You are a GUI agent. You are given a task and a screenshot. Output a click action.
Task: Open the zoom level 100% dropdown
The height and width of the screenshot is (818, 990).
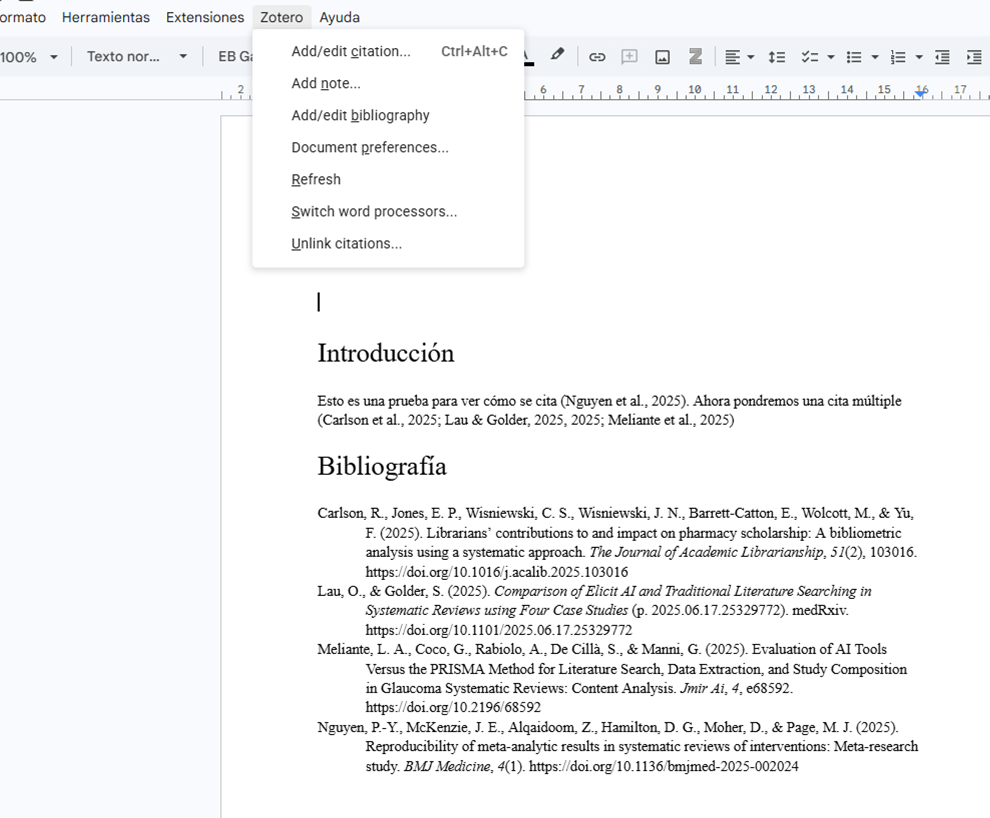click(30, 57)
